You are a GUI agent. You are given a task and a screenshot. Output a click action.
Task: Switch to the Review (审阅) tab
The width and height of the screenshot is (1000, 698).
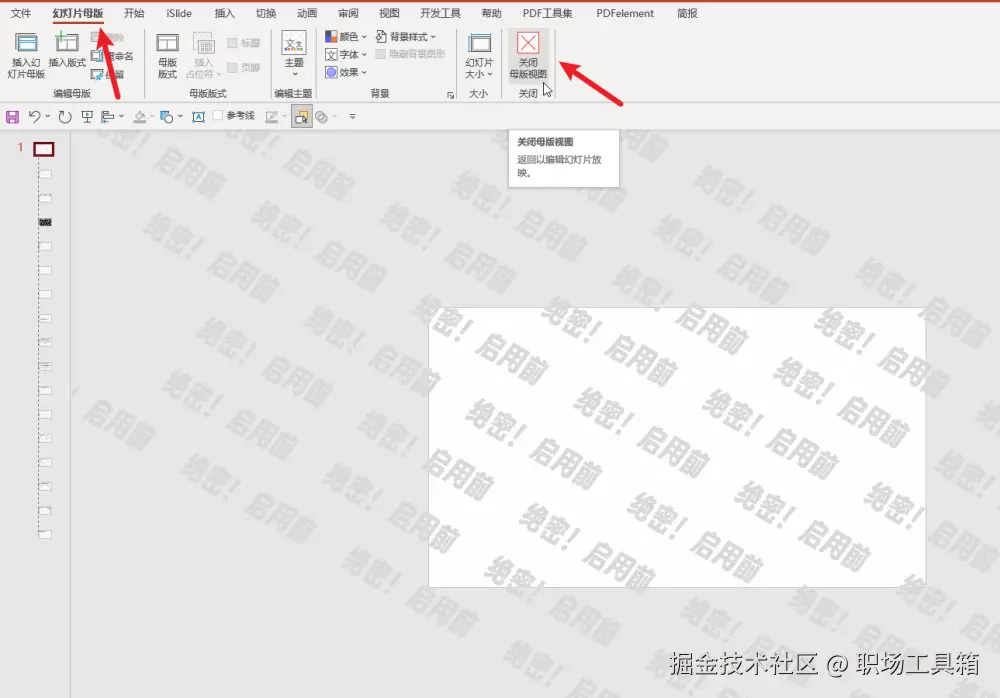click(348, 13)
